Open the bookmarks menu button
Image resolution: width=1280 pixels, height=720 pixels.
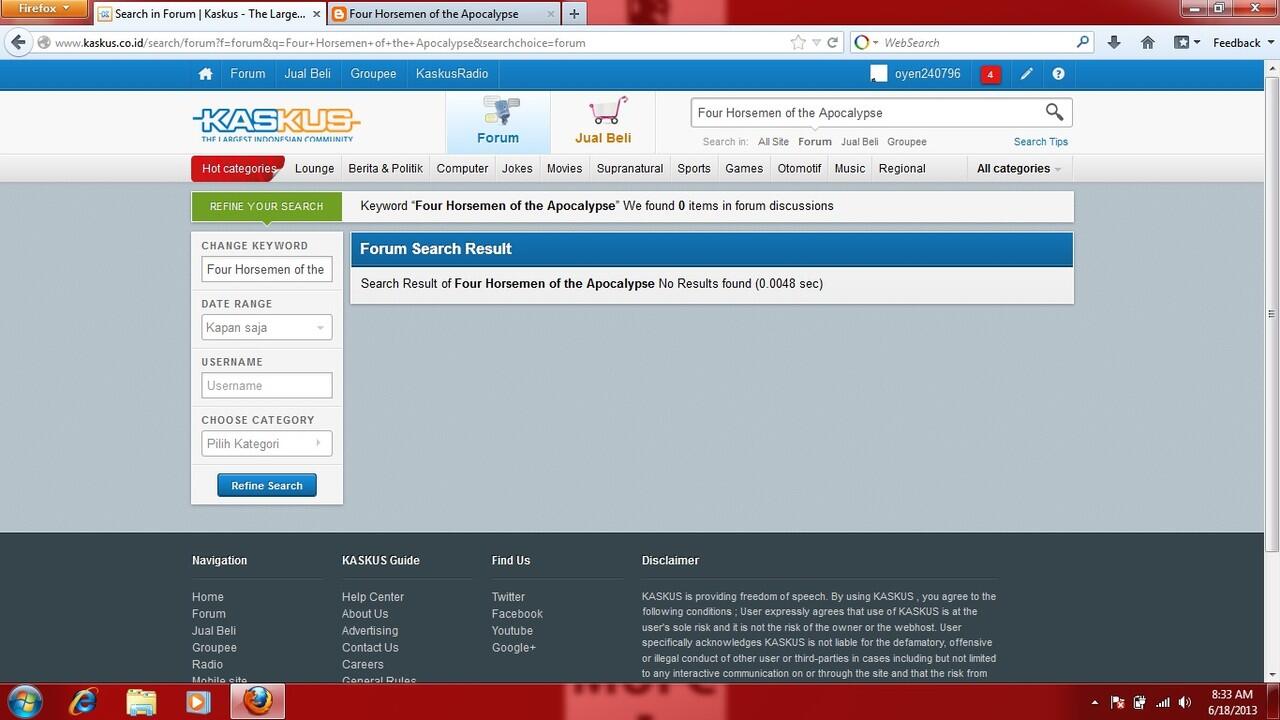[x=1186, y=43]
